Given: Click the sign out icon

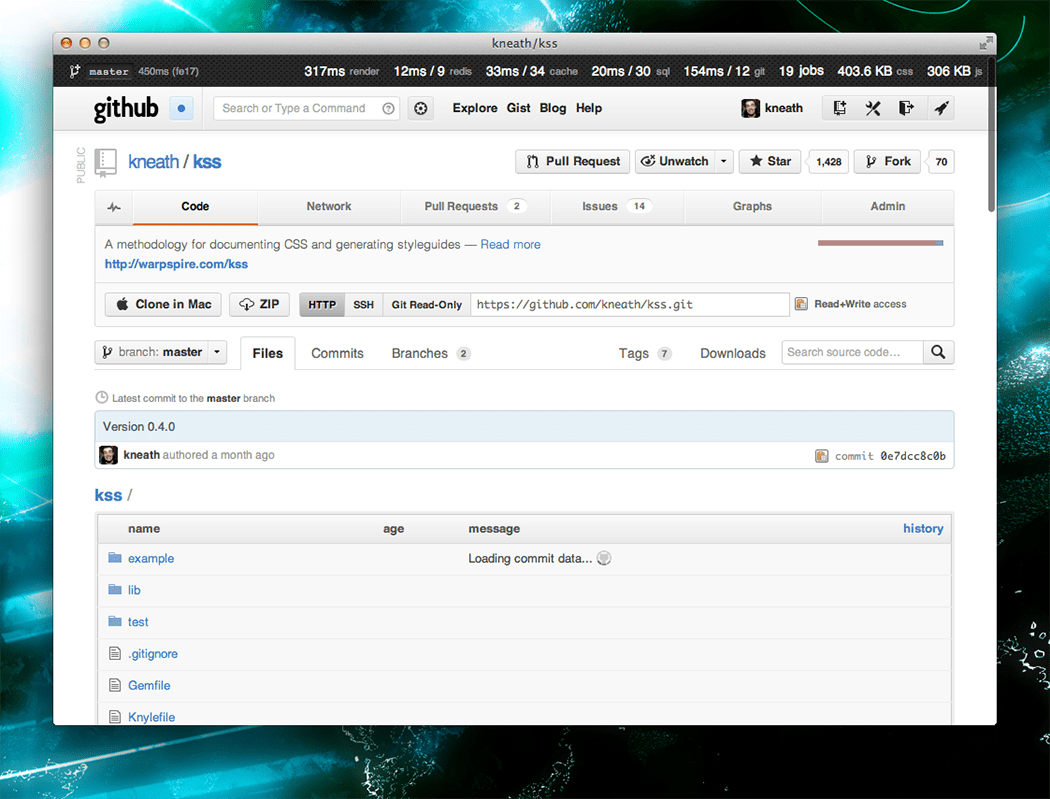Looking at the screenshot, I should pos(906,108).
